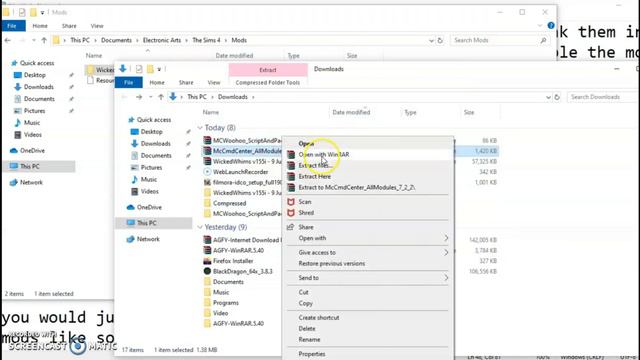This screenshot has height=360, width=640.
Task: Collapse the Yesterday (9) group
Action: coord(200,227)
